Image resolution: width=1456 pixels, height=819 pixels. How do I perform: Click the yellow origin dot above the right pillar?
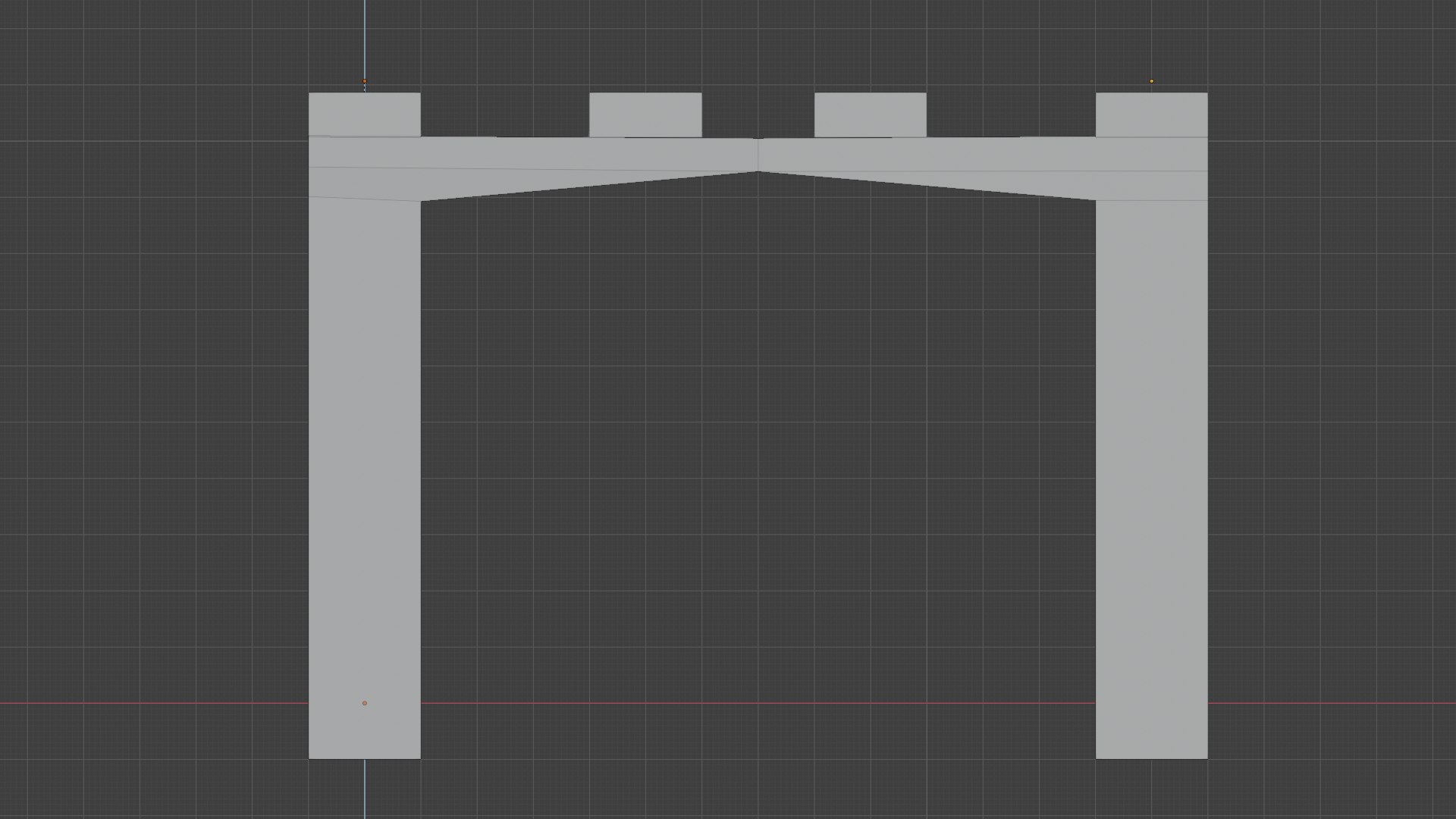(1151, 81)
